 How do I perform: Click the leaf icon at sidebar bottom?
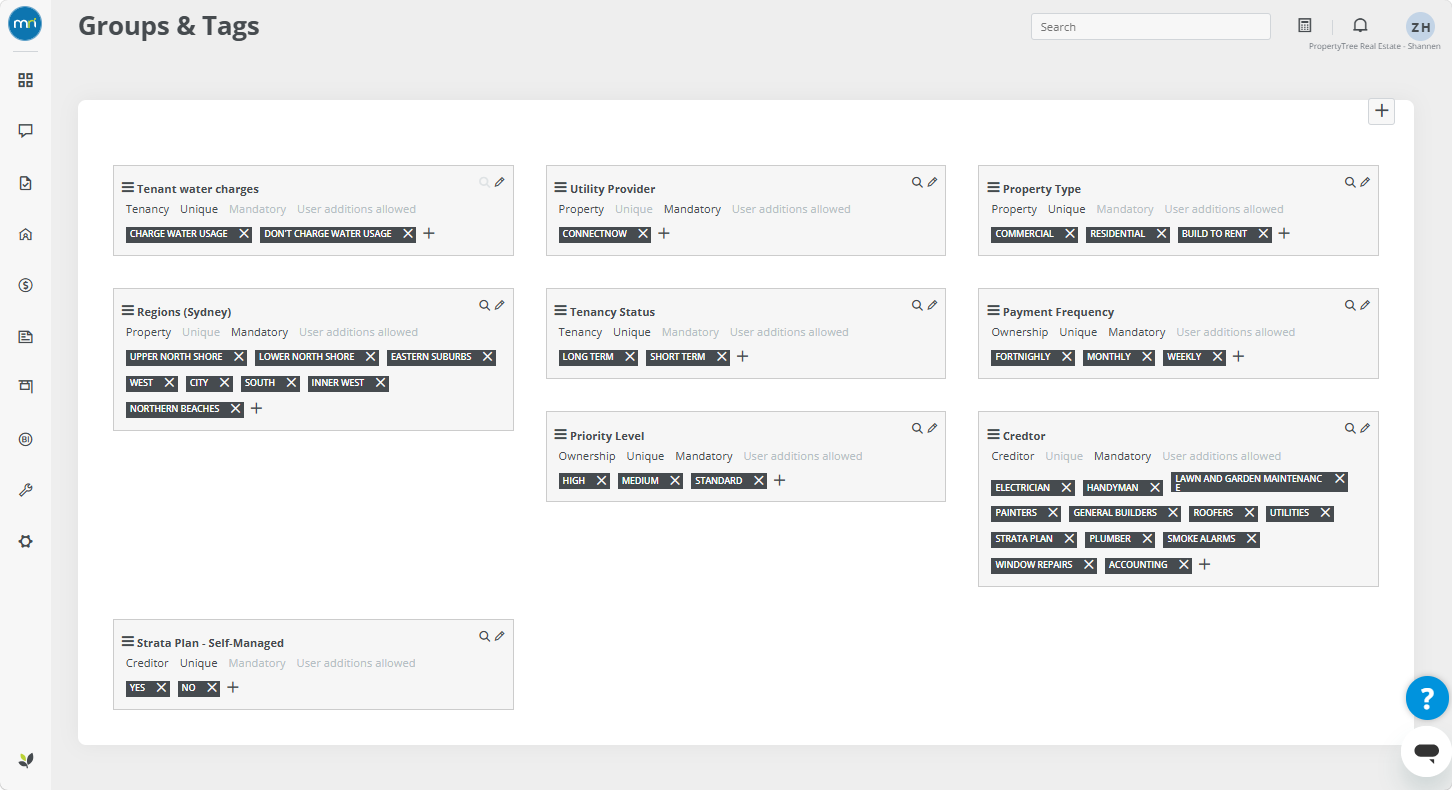tap(26, 760)
